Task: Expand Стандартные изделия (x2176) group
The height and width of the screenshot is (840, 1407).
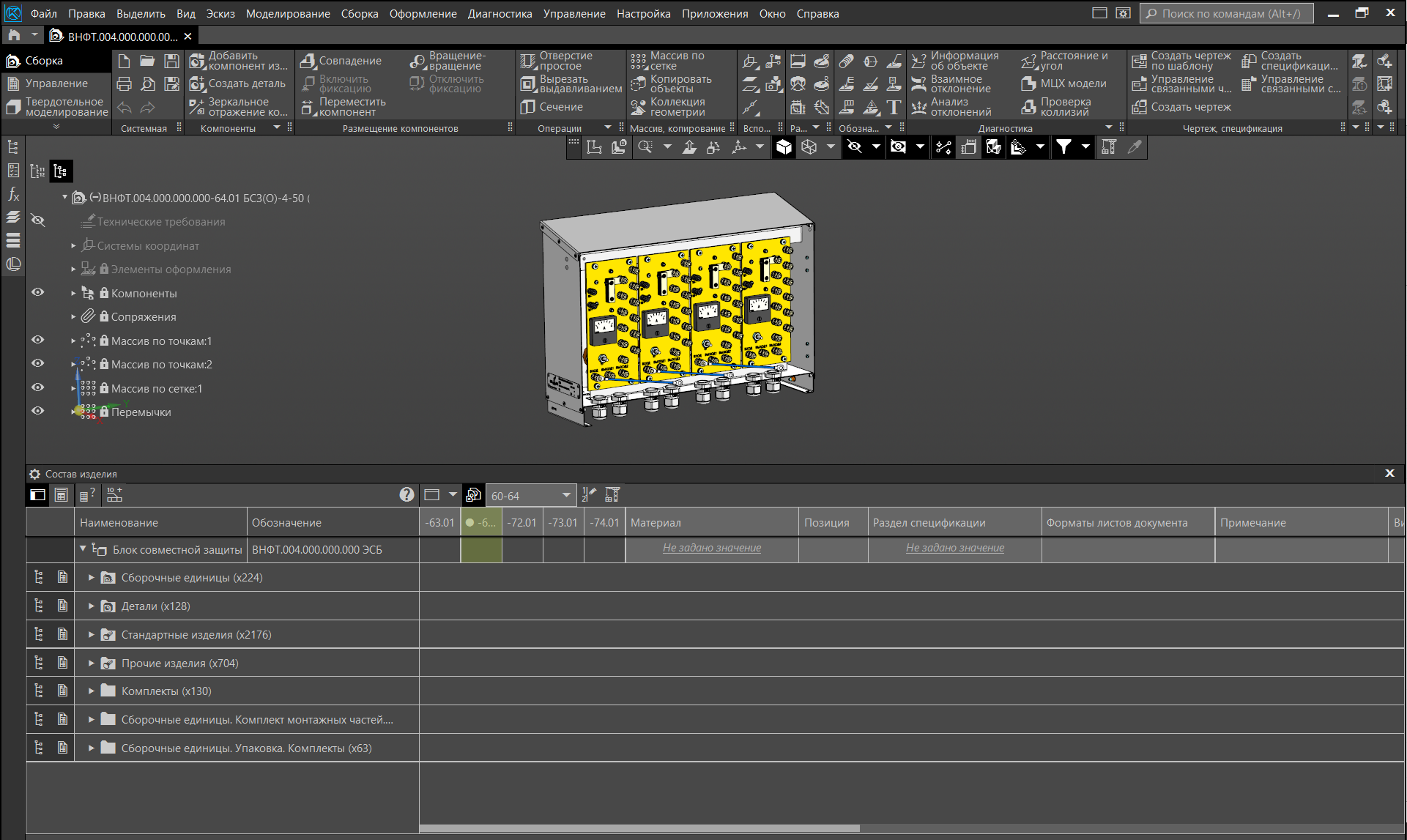Action: coord(92,635)
